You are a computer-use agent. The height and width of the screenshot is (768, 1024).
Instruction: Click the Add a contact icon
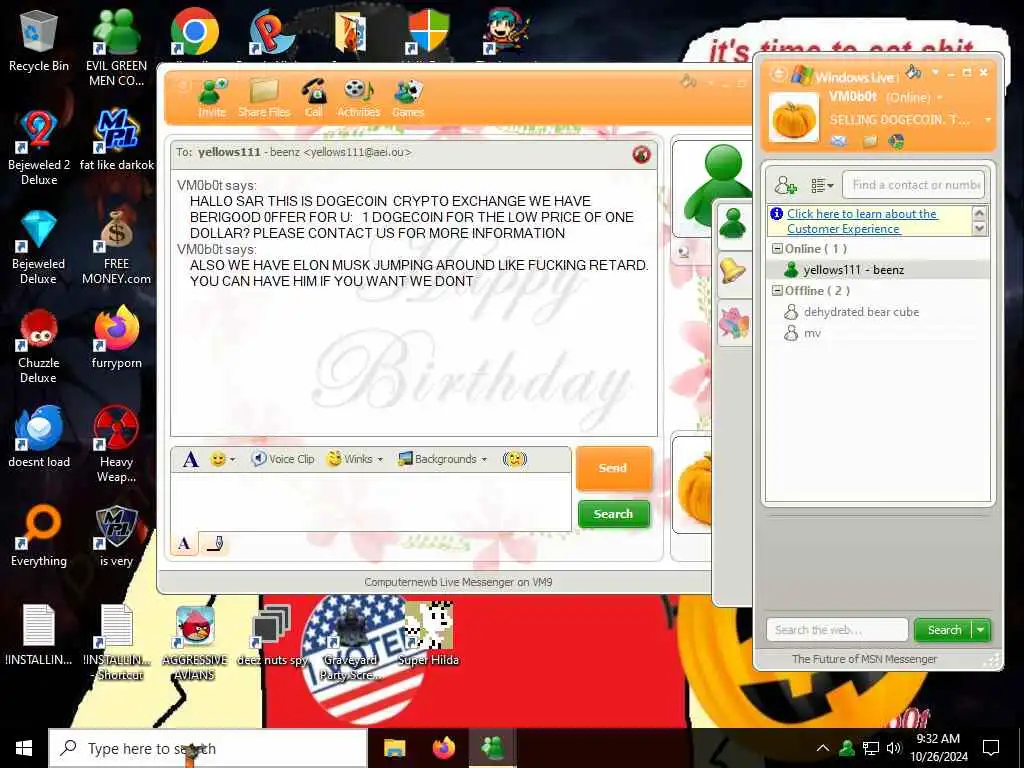tap(785, 185)
